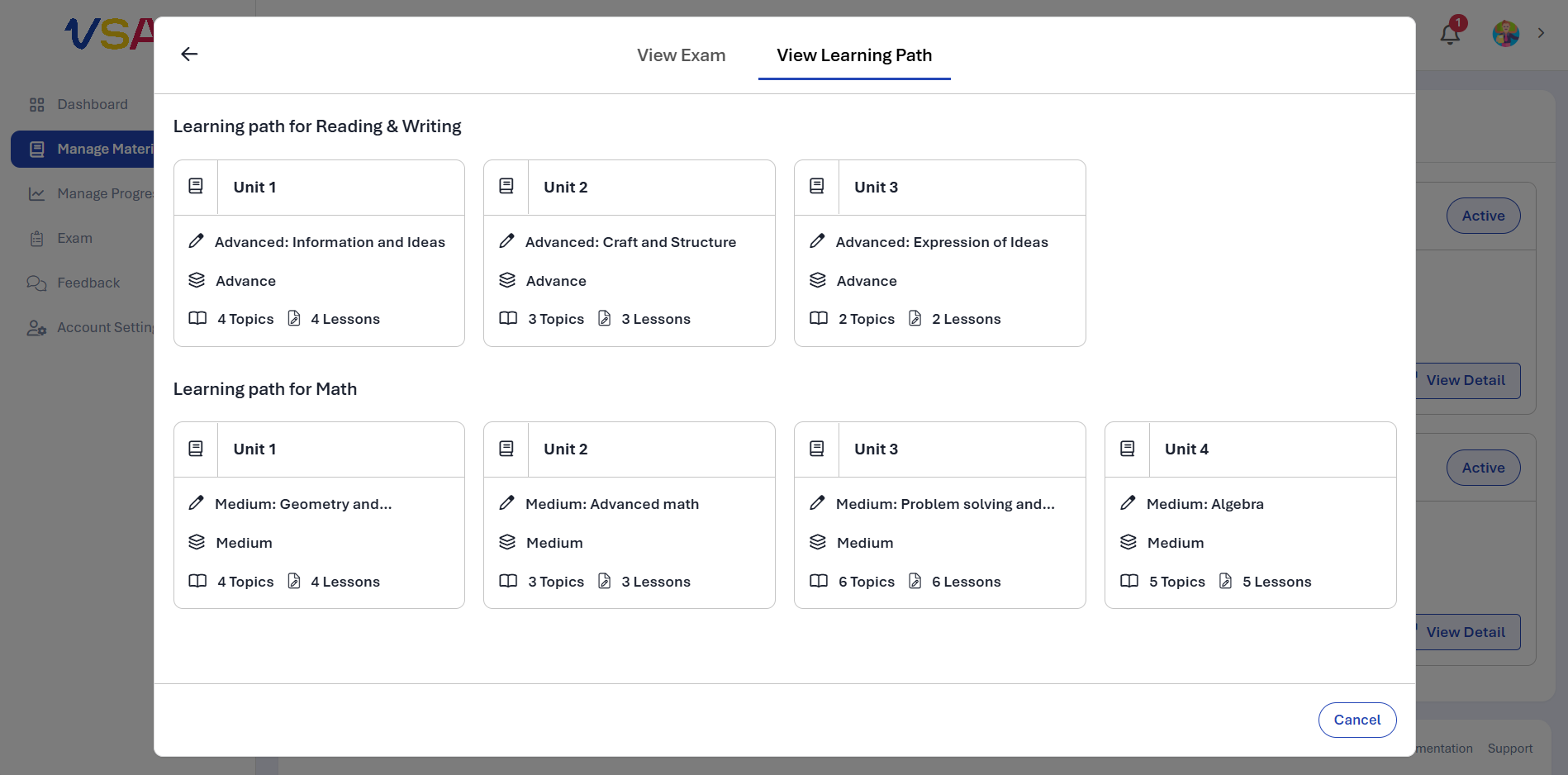This screenshot has height=775, width=1568.
Task: Open Unit 3 Advanced: Expression of Ideas card
Action: click(x=940, y=253)
